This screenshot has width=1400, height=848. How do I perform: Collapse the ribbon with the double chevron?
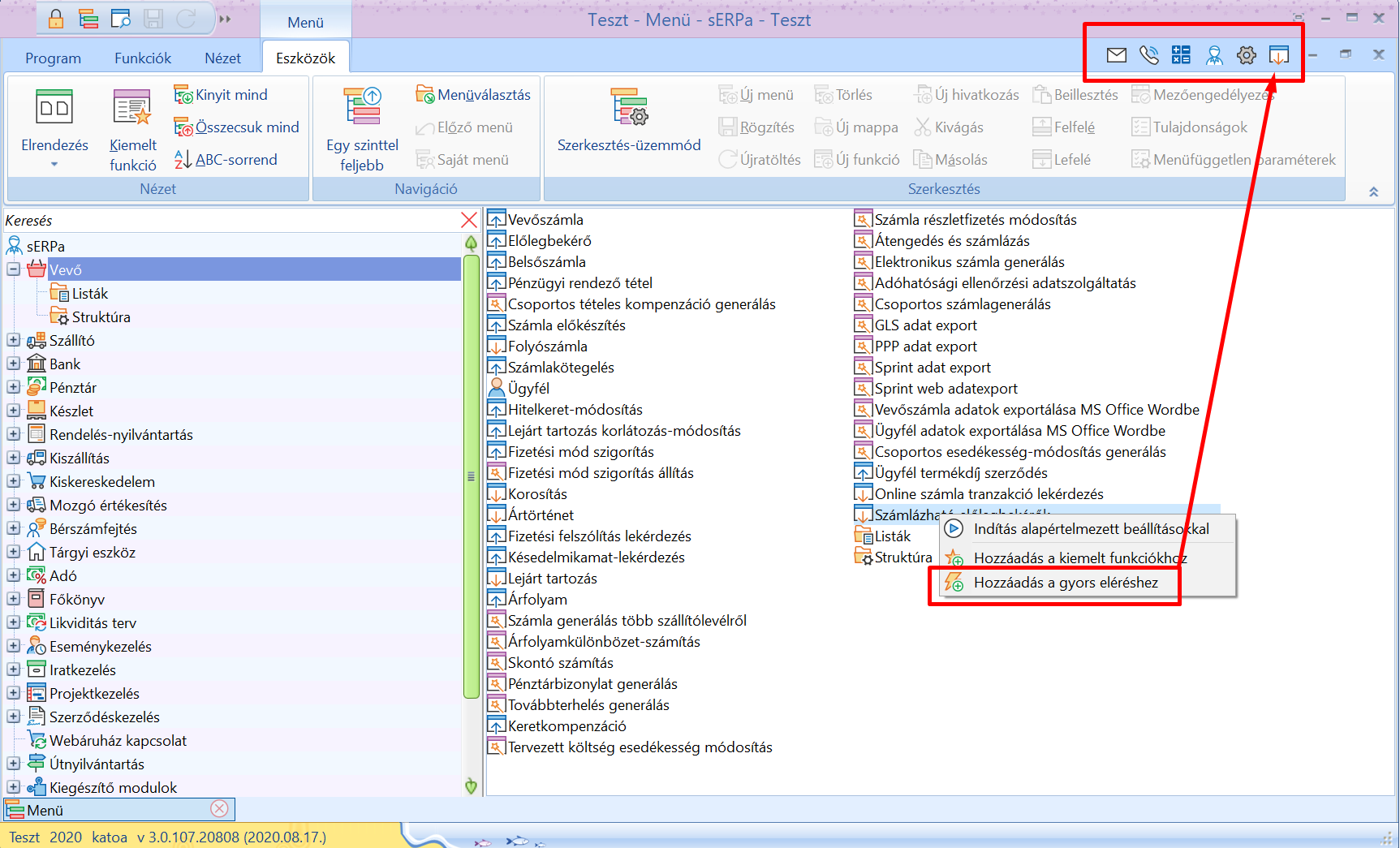click(1373, 192)
